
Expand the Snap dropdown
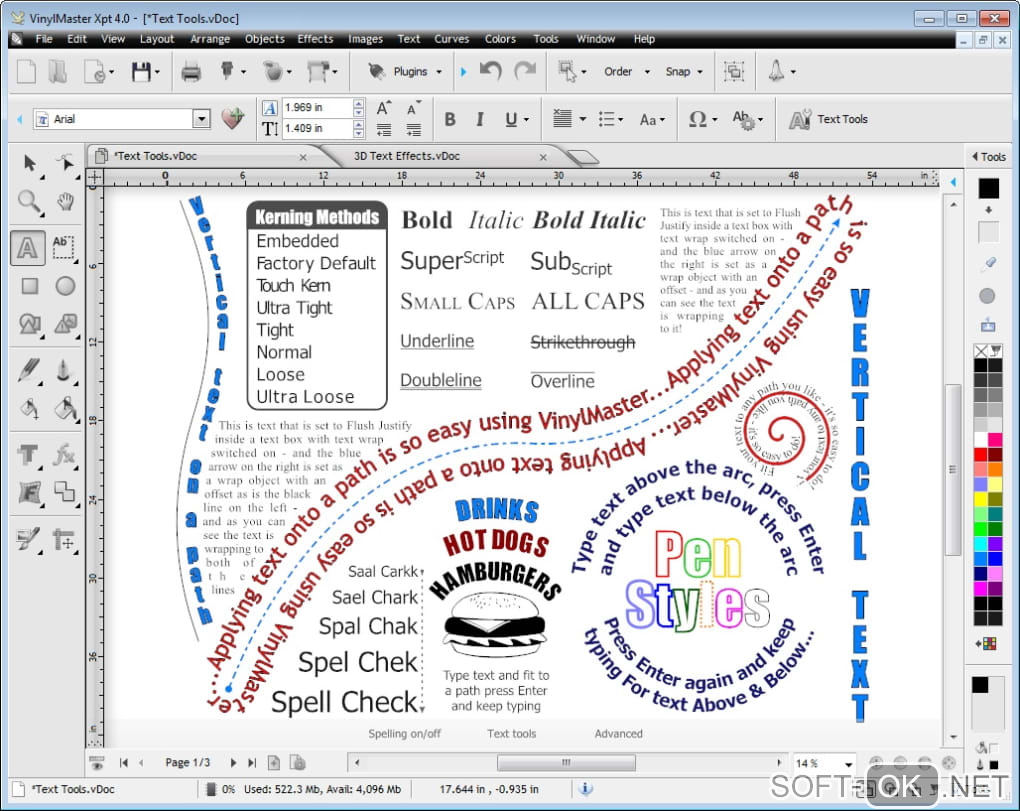point(700,72)
